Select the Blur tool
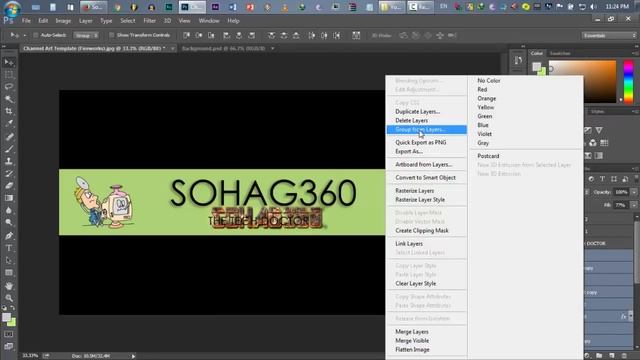640x360 pixels. [9, 210]
